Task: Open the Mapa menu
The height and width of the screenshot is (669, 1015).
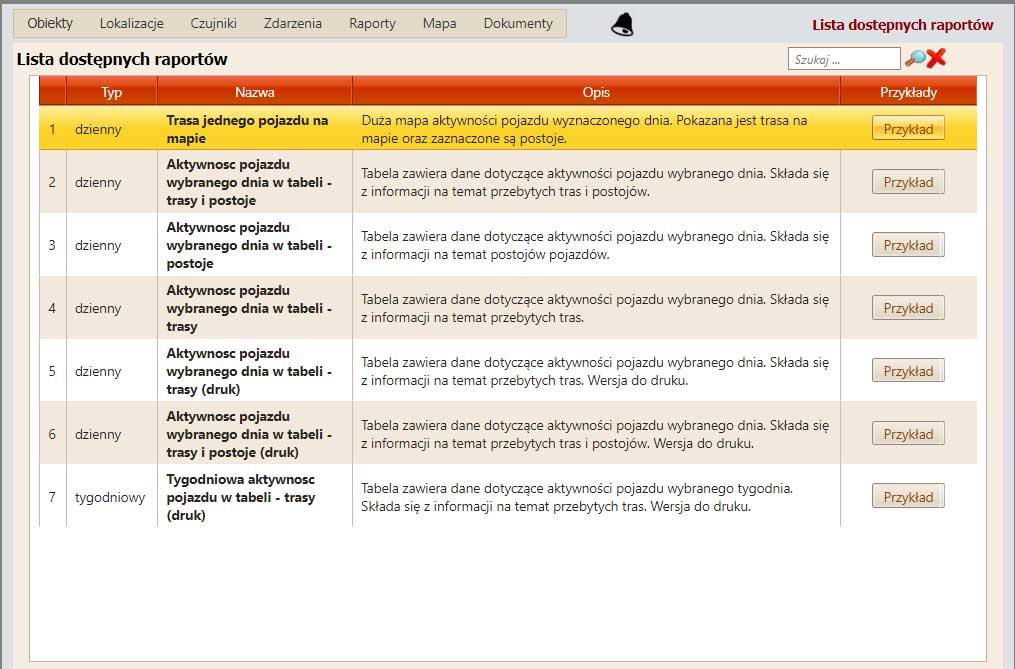Action: tap(440, 23)
